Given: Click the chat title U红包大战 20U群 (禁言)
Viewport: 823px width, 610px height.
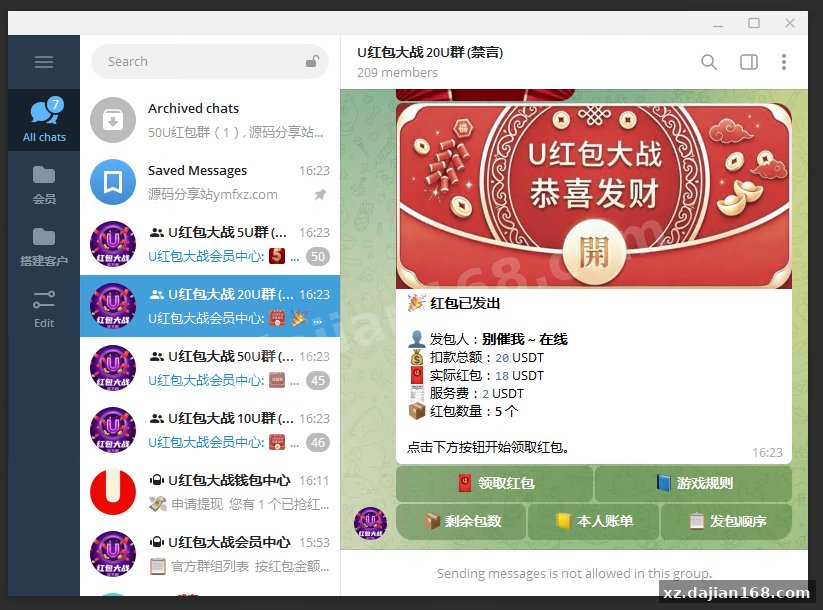Looking at the screenshot, I should [430, 52].
